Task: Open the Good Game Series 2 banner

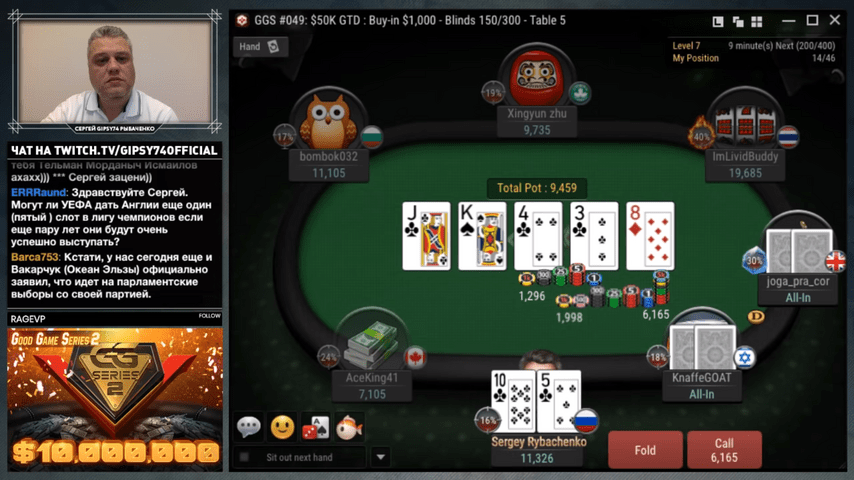Action: click(x=114, y=399)
